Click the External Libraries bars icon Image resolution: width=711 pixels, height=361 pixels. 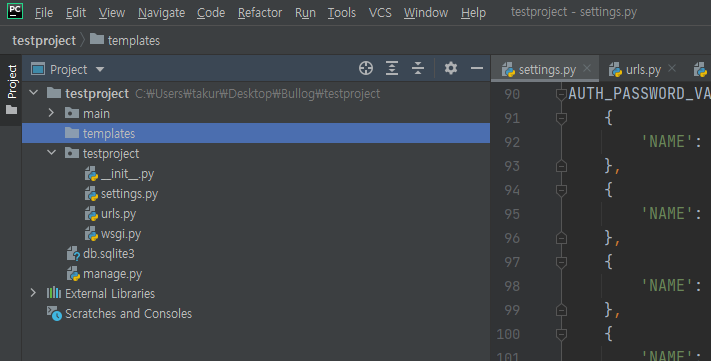[x=54, y=293]
